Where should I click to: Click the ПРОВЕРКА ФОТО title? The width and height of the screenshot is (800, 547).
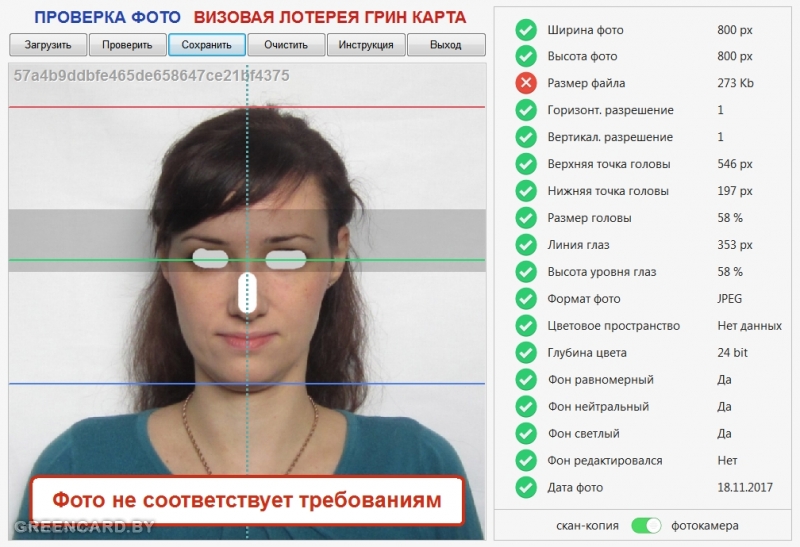point(107,17)
